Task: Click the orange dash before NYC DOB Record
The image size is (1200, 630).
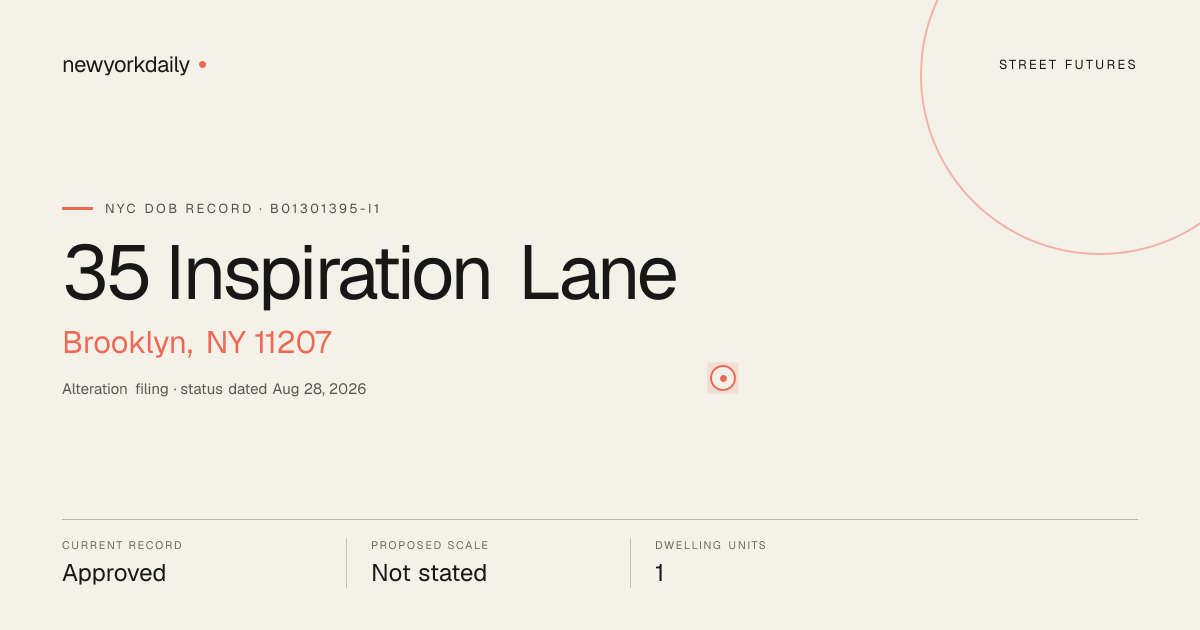Action: [x=77, y=208]
